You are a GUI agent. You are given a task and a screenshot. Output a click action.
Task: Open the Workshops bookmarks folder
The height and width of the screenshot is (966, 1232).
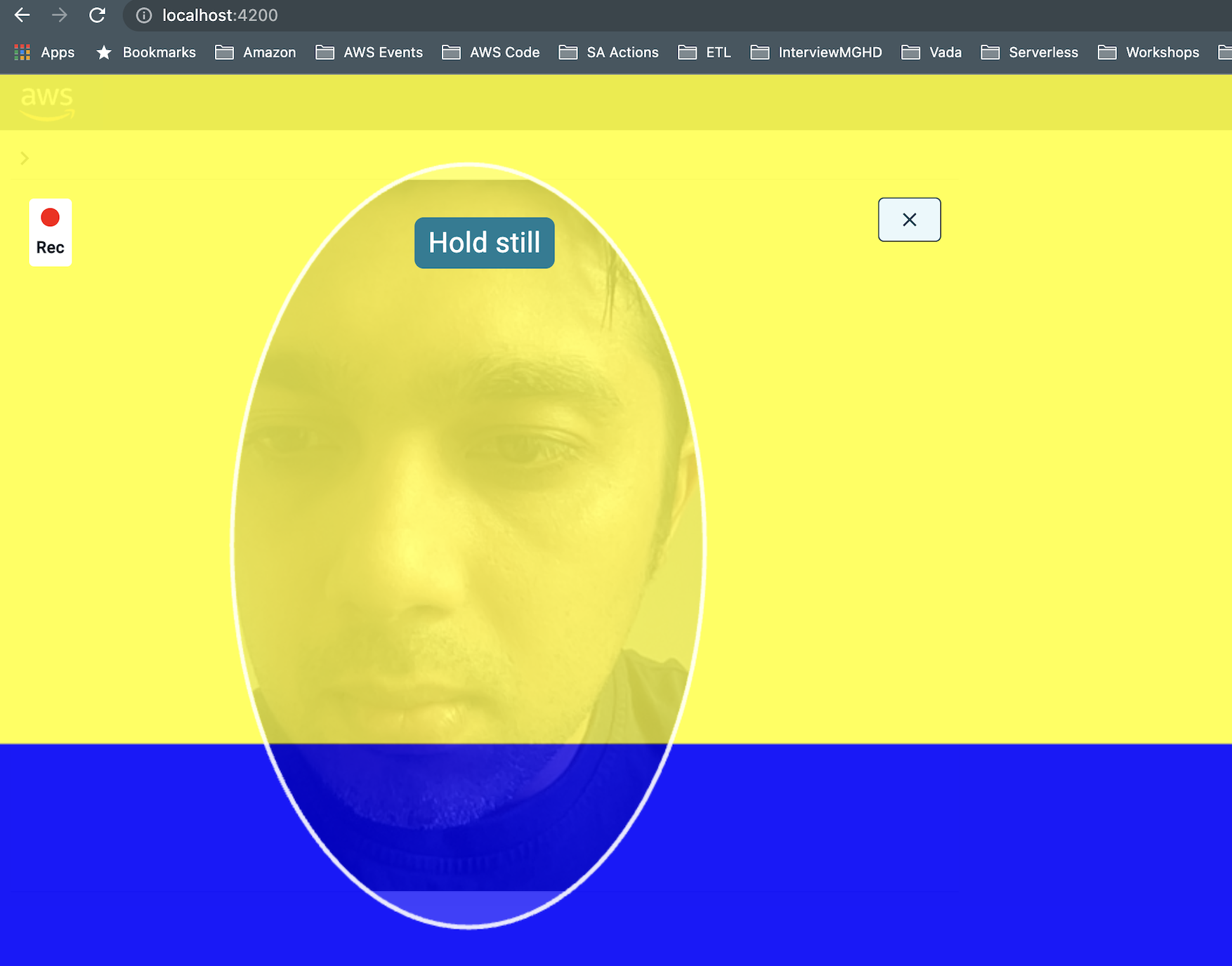(x=1149, y=52)
